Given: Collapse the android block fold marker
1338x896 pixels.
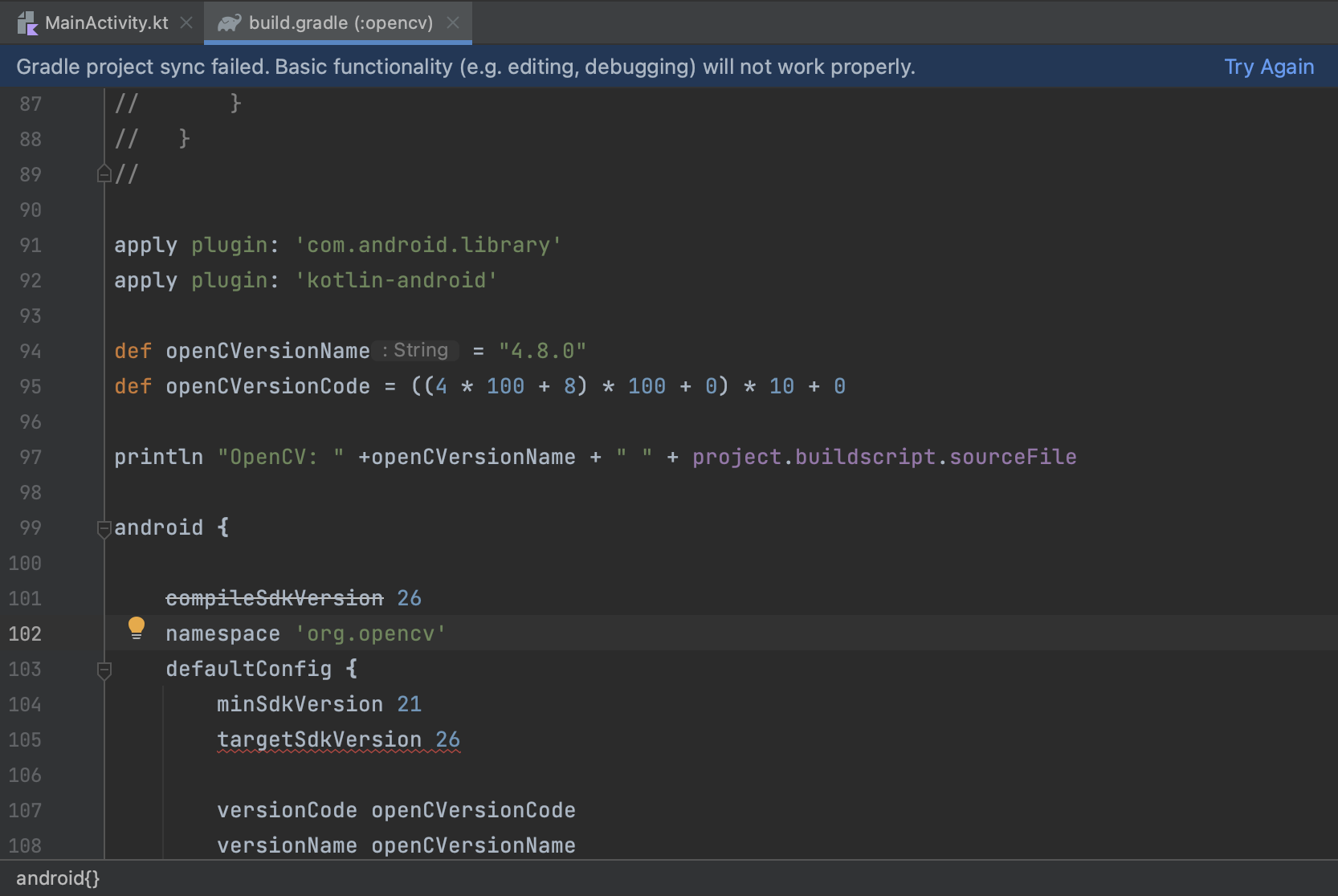Looking at the screenshot, I should click(104, 528).
